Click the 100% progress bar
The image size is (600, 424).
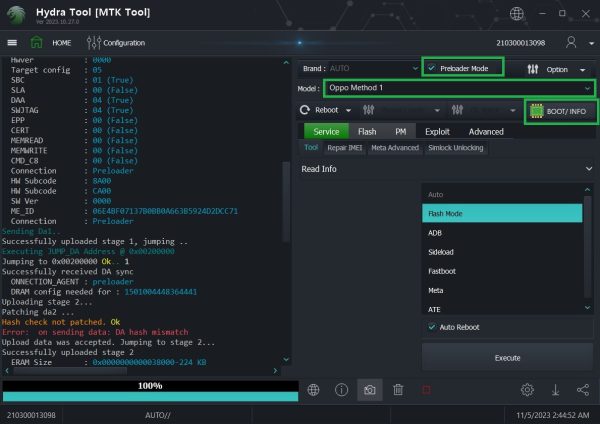point(150,390)
